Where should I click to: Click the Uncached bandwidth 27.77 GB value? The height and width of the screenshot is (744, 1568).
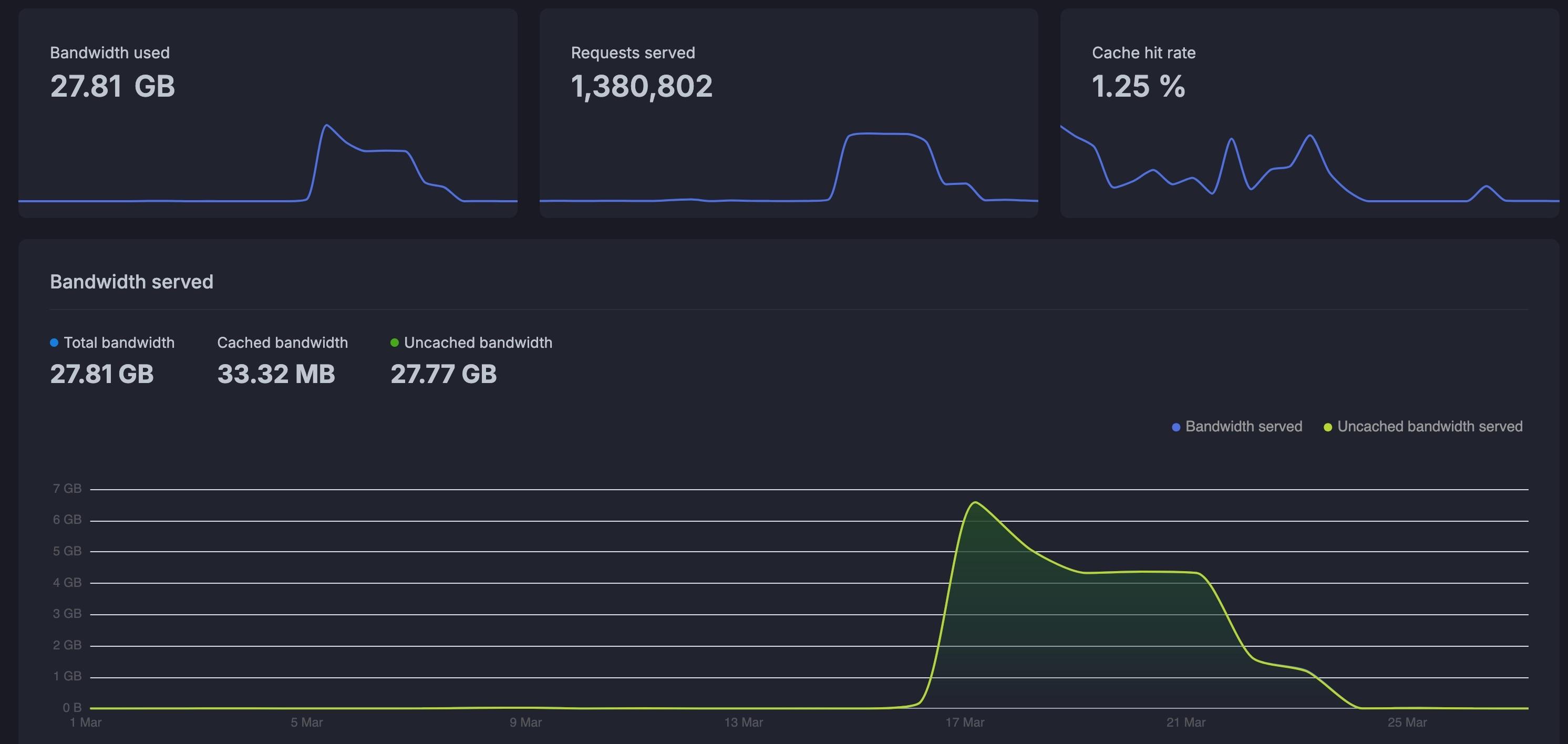point(443,374)
